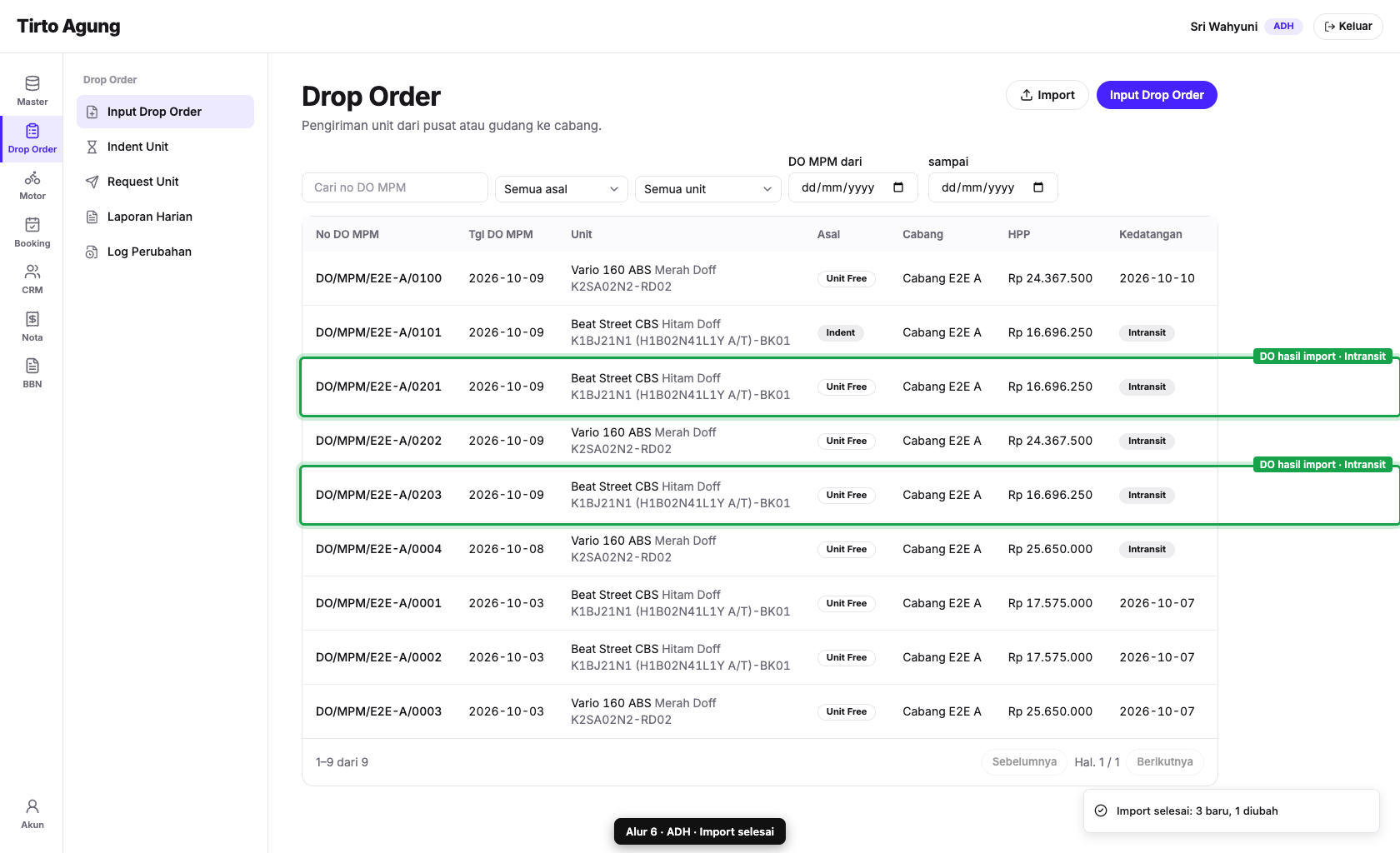Click the Indent badge in row 0101

[840, 332]
